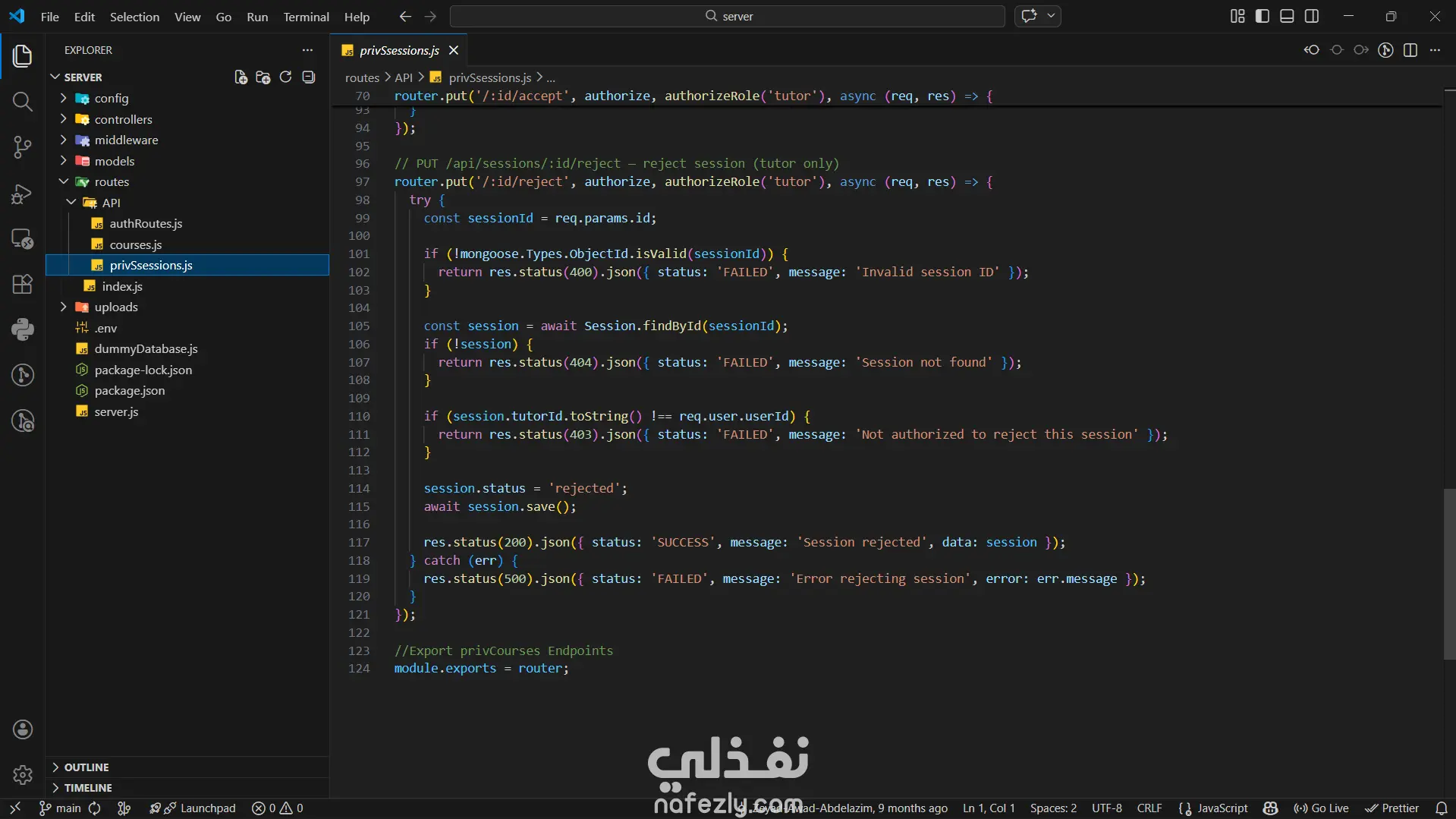Collapse all folders in the explorer
Image resolution: width=1456 pixels, height=819 pixels.
point(308,77)
